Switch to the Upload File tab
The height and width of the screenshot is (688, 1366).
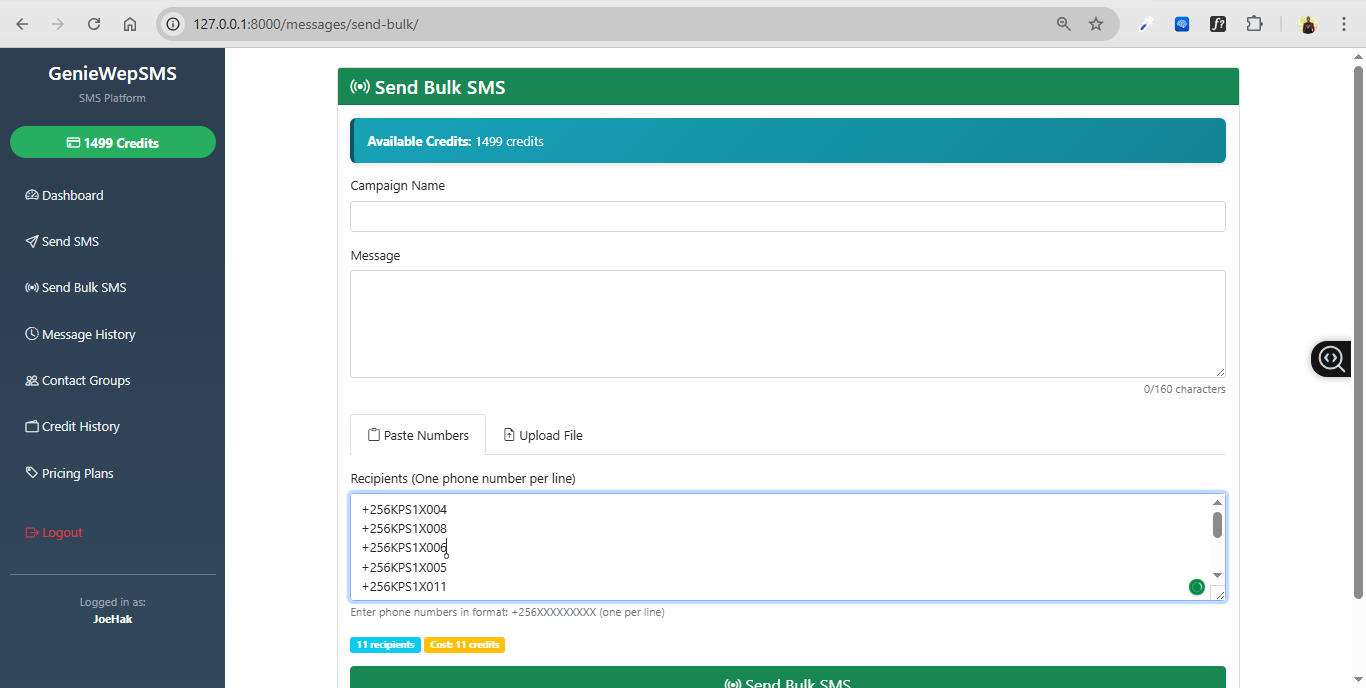543,436
